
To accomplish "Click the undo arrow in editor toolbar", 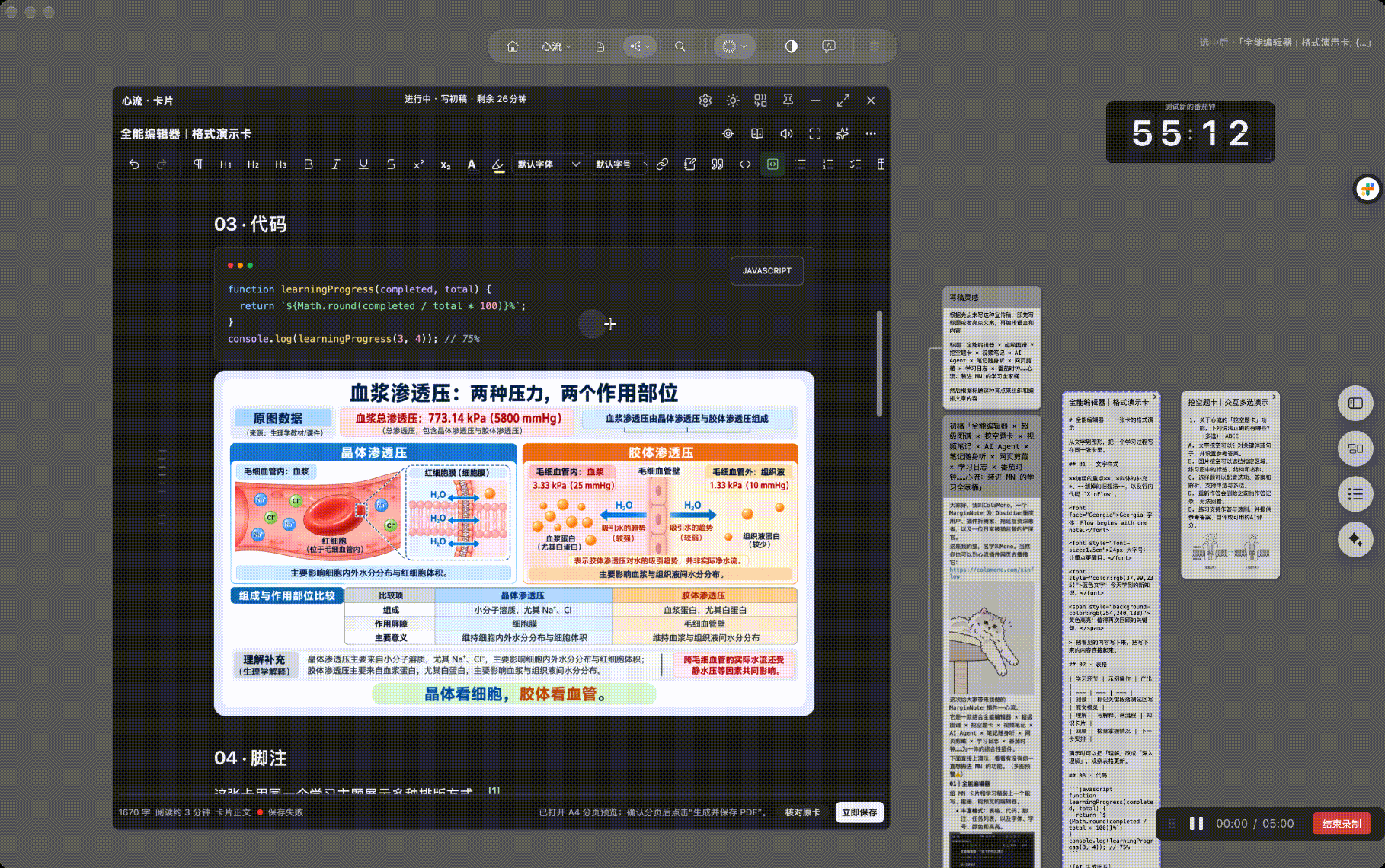I will [134, 164].
